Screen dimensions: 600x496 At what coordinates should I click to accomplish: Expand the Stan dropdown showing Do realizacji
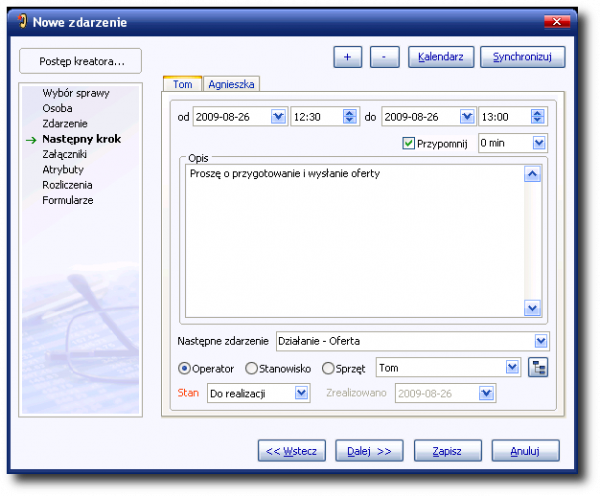click(302, 394)
